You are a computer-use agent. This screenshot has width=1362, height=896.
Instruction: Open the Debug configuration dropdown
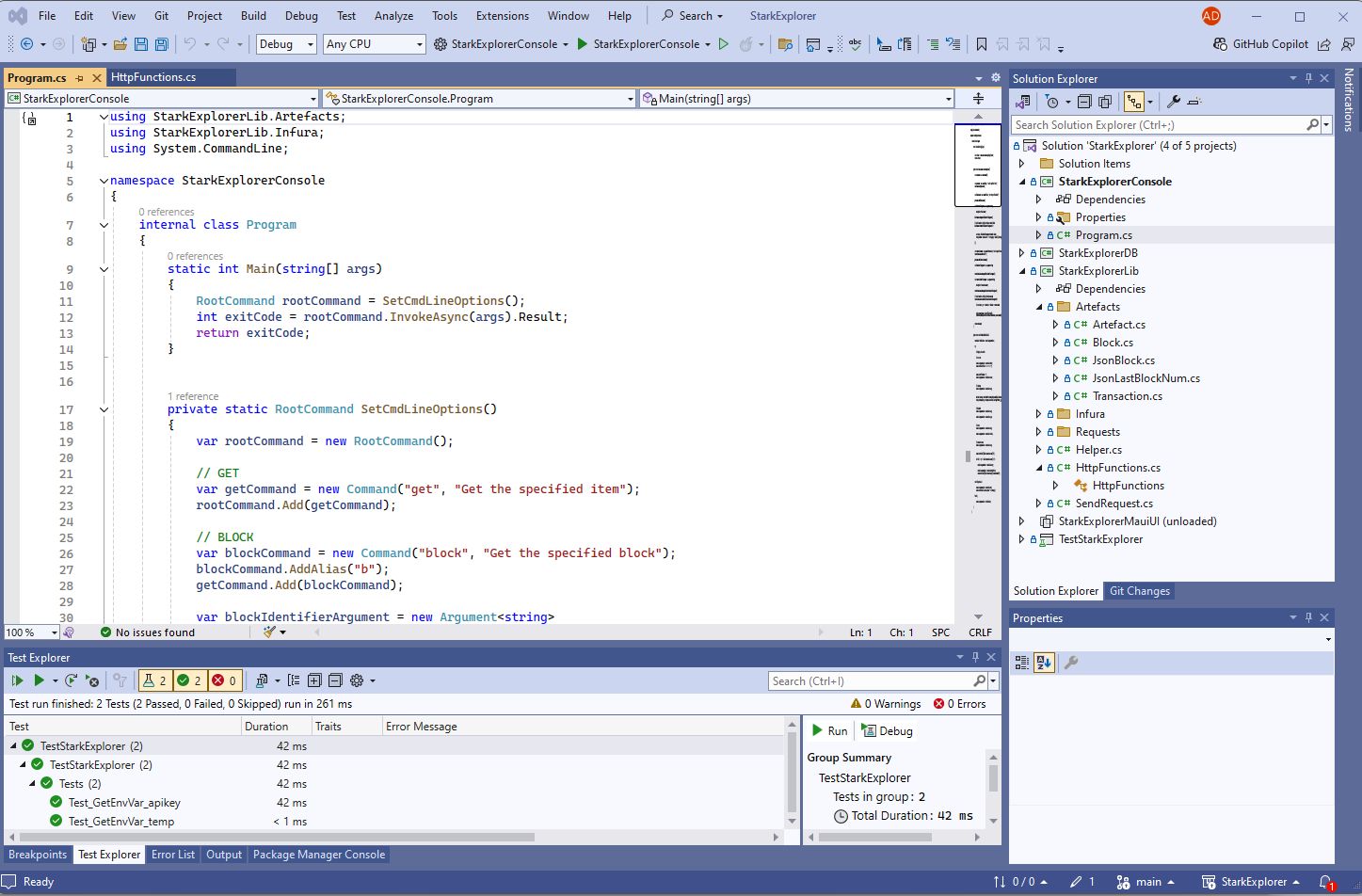(x=286, y=44)
